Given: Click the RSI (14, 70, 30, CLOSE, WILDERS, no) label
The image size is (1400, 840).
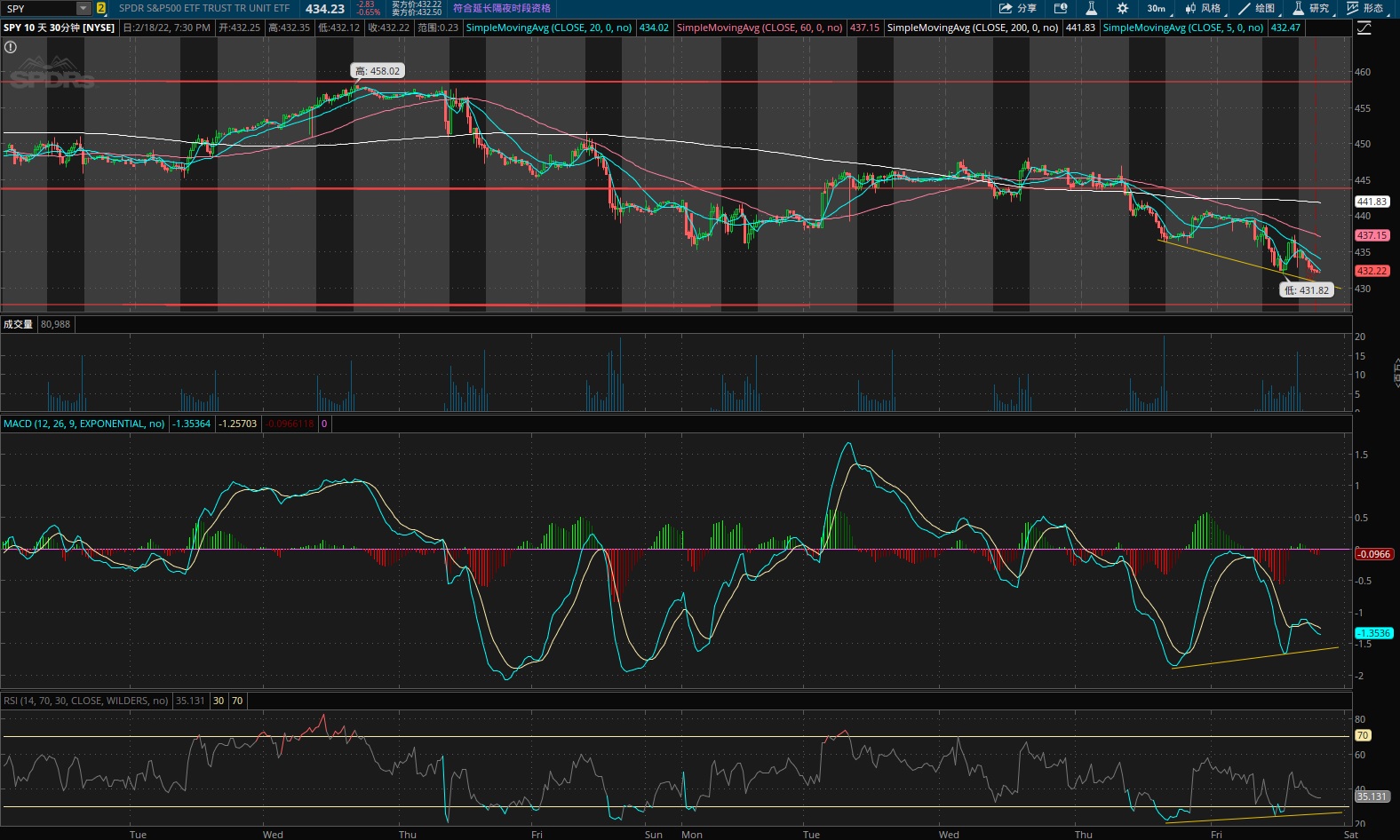Looking at the screenshot, I should pyautogui.click(x=86, y=701).
